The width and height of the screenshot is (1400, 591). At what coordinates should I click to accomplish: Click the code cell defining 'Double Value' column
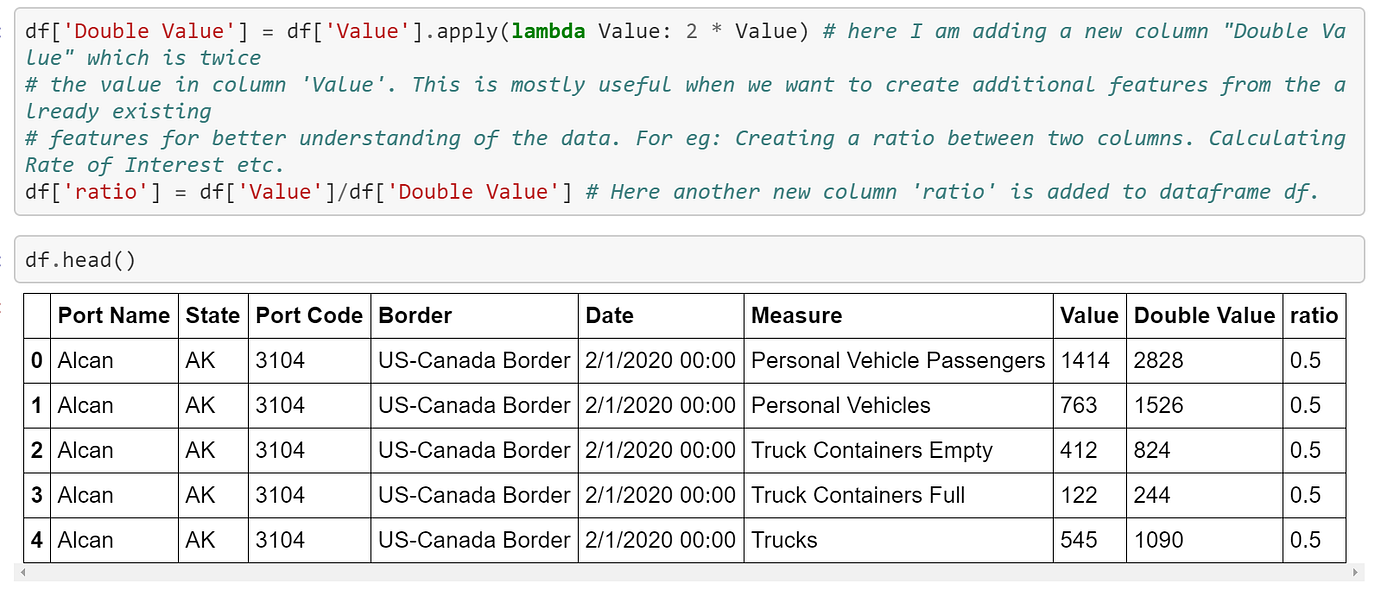pos(689,111)
